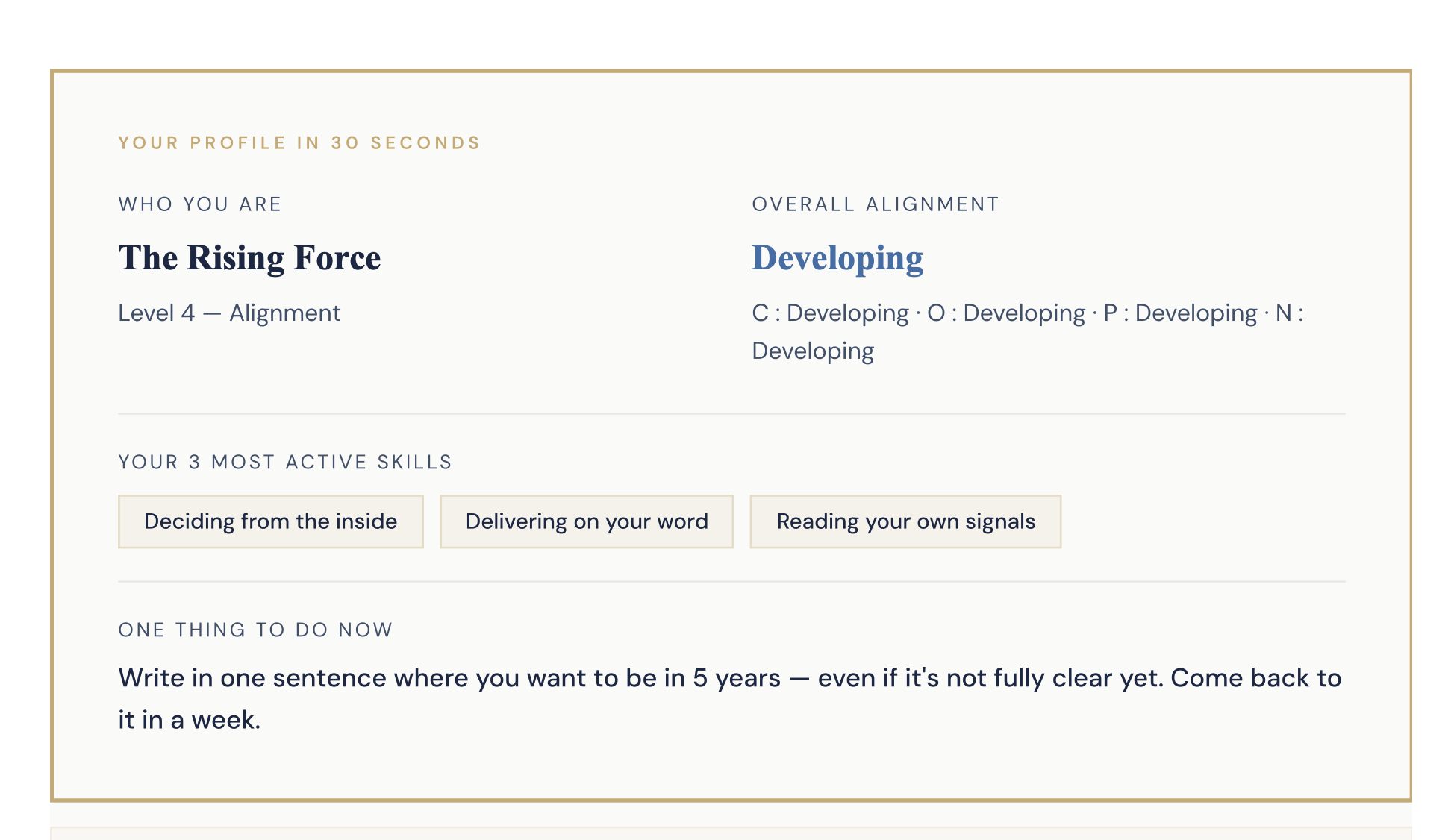
Task: Click the 'C : Developing · O : Developing' breakdown line
Action: 1028,332
